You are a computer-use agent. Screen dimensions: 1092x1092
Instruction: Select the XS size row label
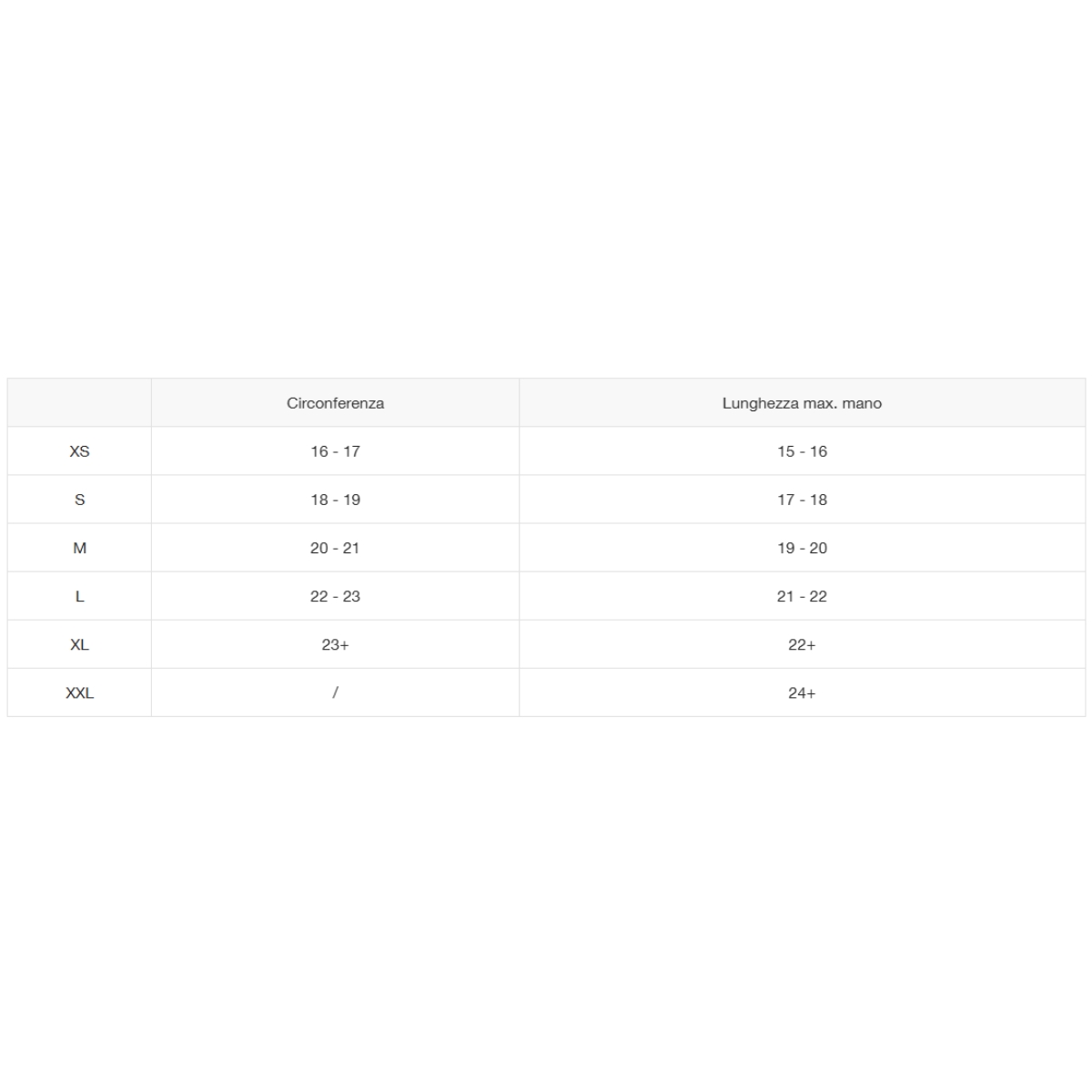tap(79, 451)
